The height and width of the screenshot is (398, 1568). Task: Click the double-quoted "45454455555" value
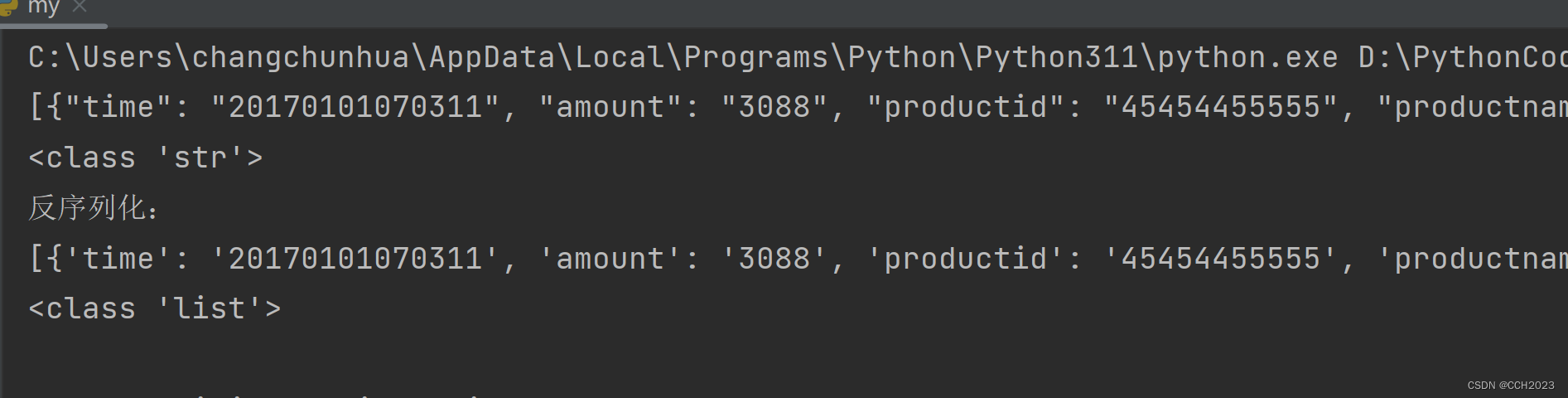pos(1221,107)
